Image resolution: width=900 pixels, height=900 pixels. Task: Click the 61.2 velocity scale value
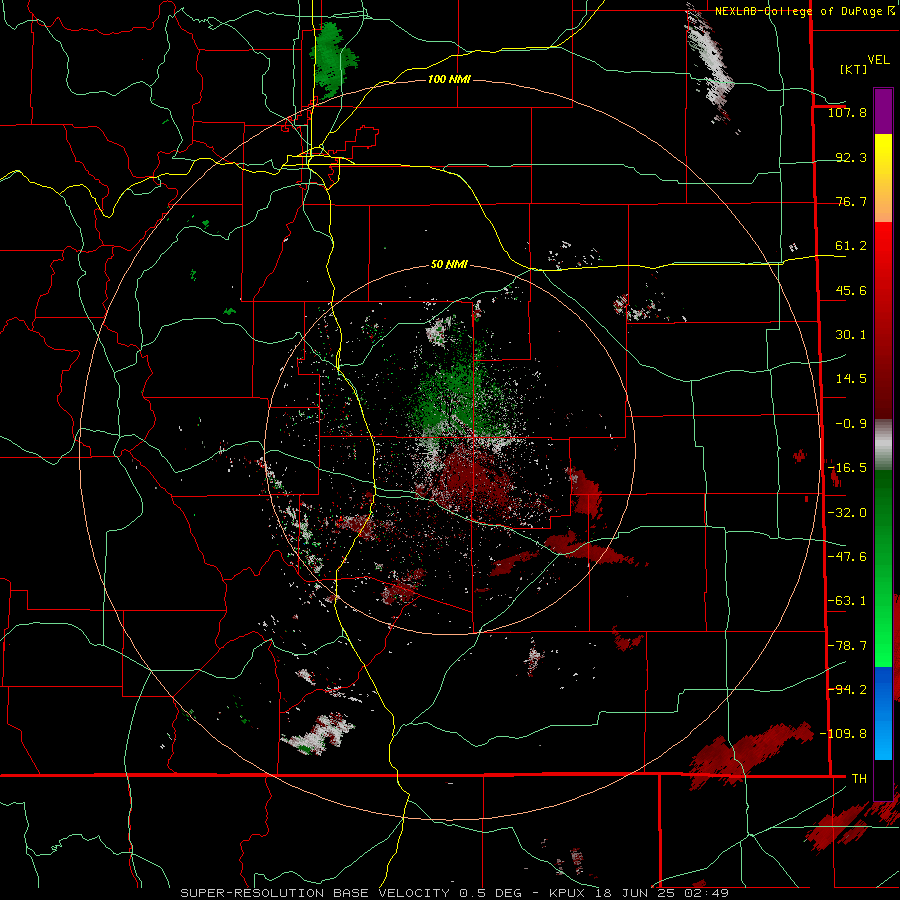click(851, 246)
